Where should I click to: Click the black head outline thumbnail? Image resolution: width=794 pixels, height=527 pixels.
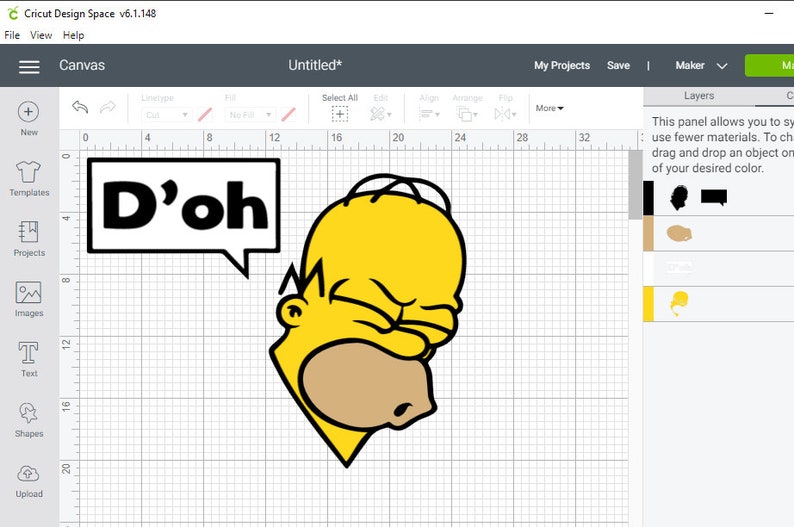[679, 197]
